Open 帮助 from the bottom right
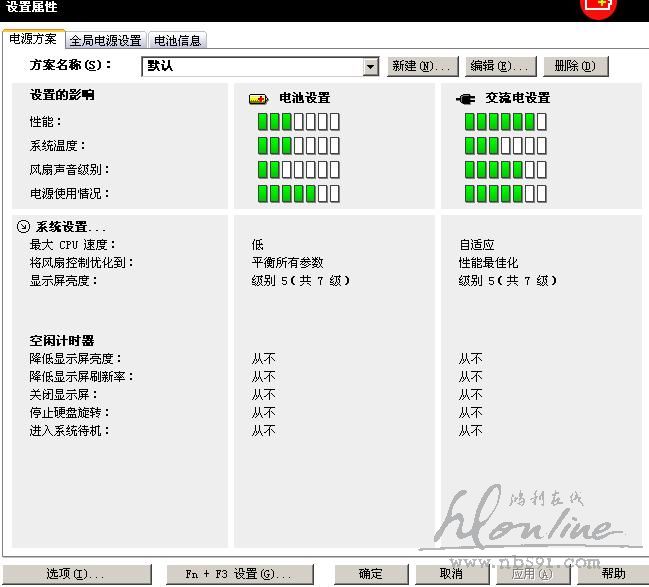This screenshot has height=587, width=649. point(613,574)
